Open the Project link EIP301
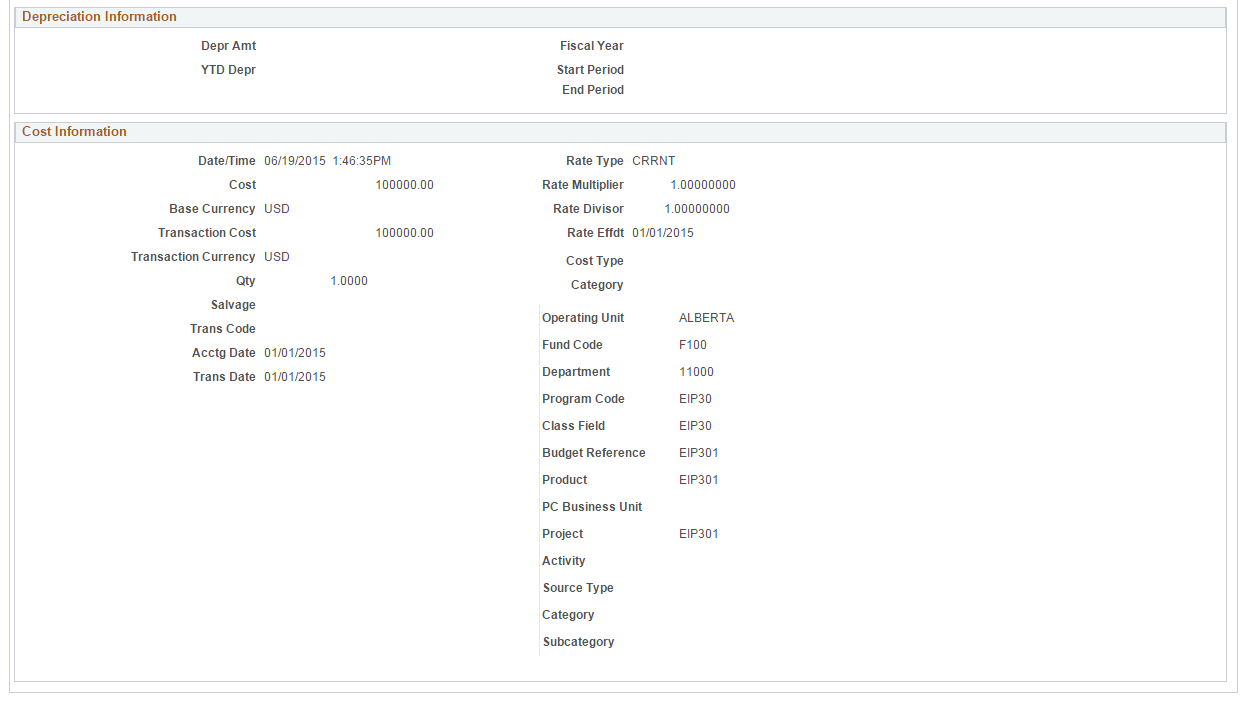Screen dimensions: 1245x703 pyautogui.click(x=697, y=533)
